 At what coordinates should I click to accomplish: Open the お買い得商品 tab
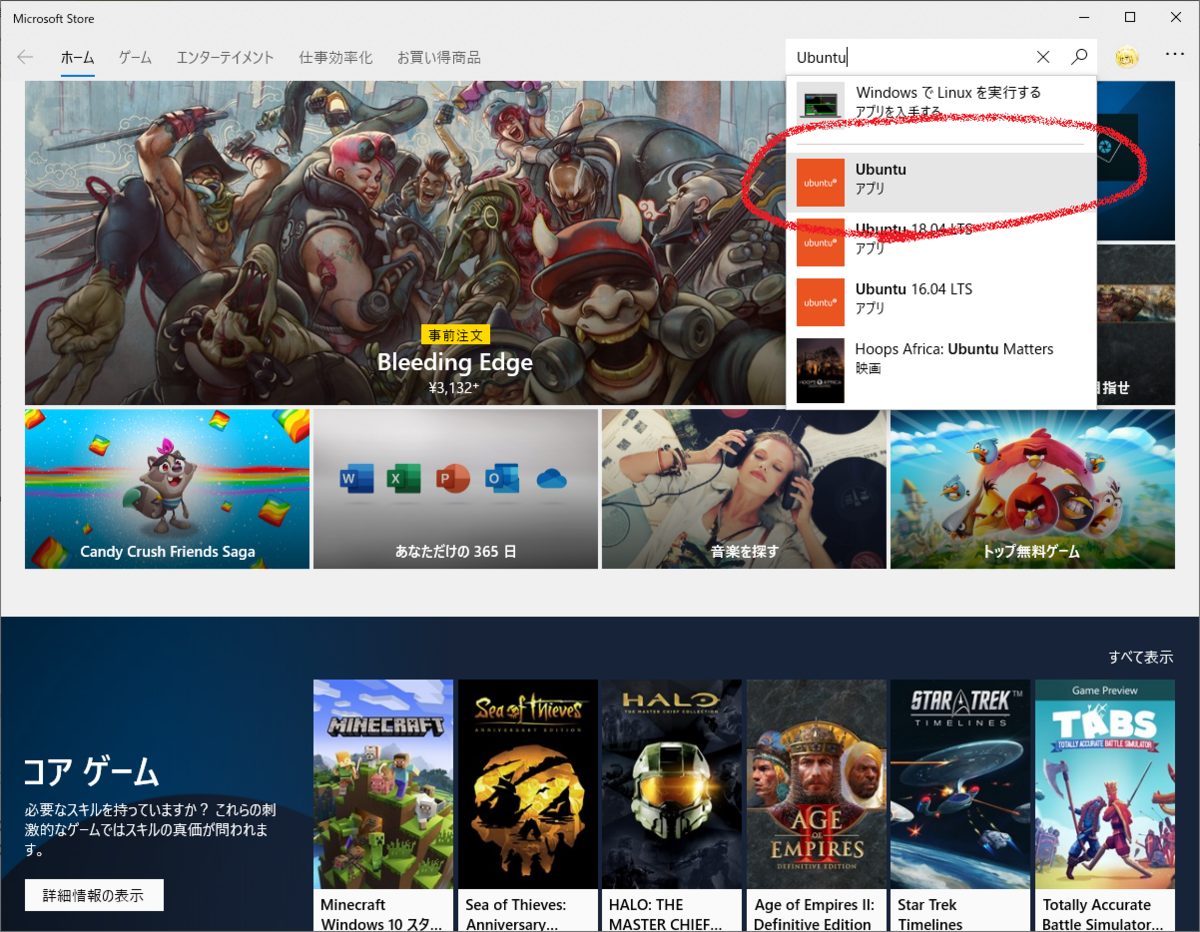[x=438, y=57]
